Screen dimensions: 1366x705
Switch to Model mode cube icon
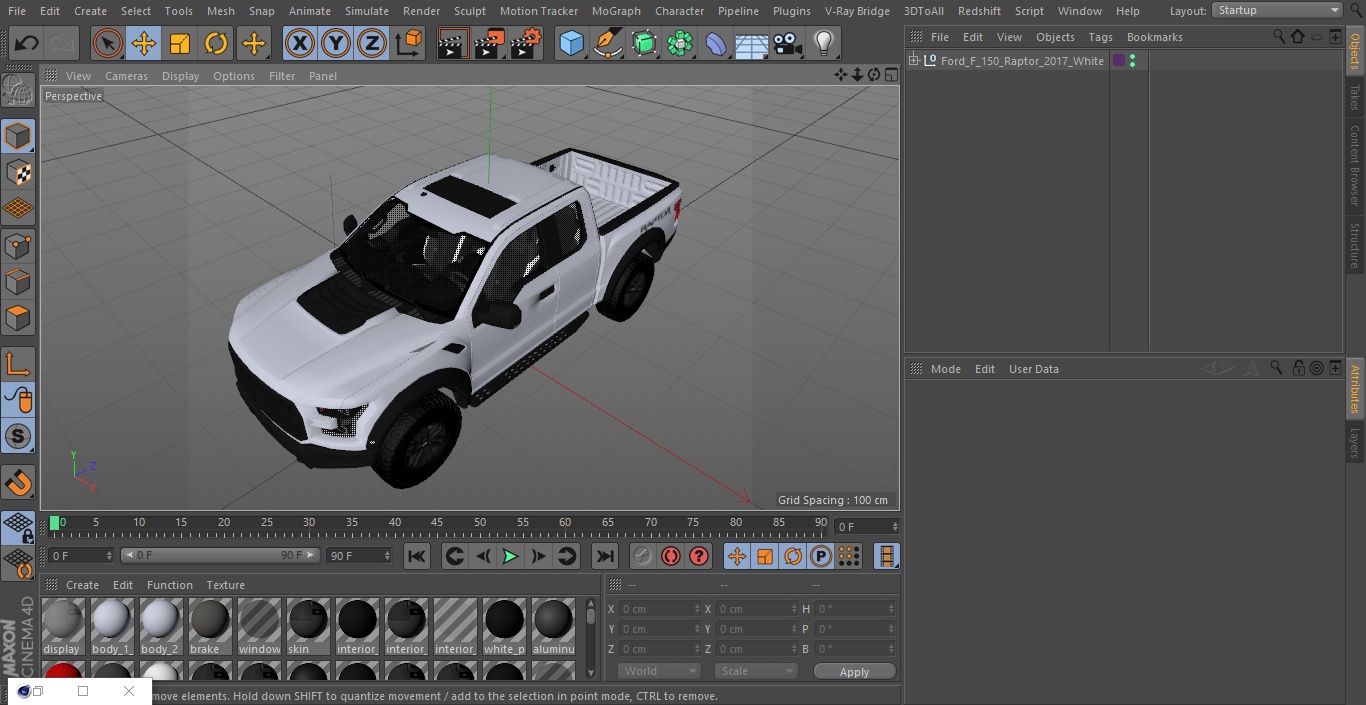coord(18,136)
